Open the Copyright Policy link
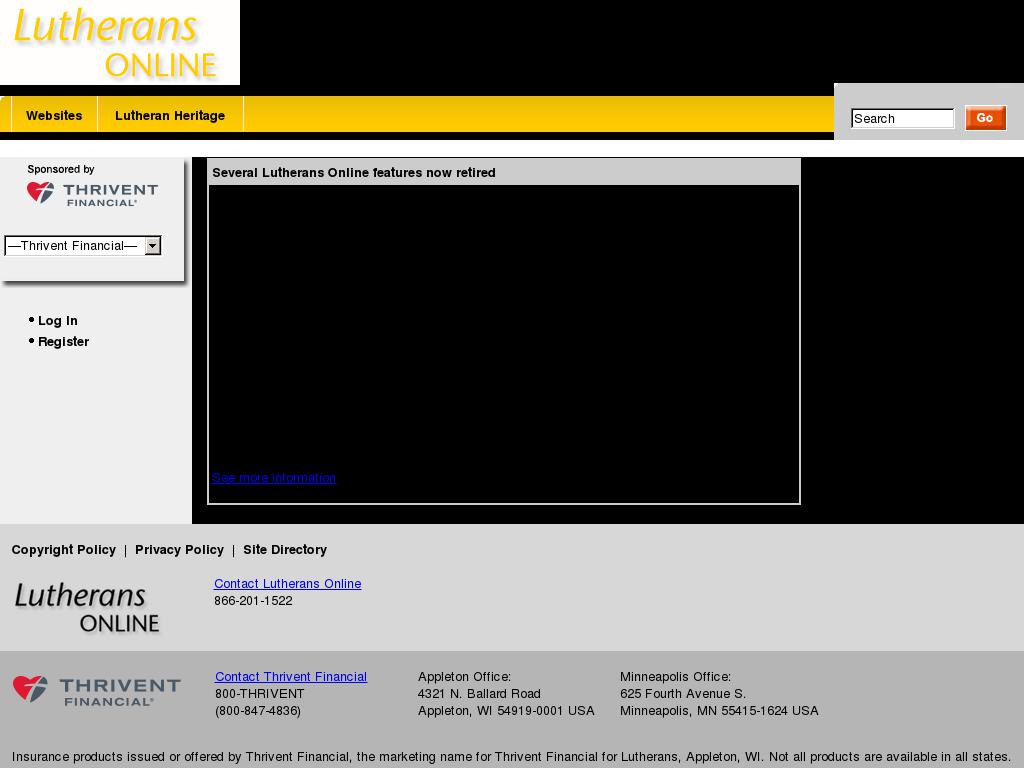The width and height of the screenshot is (1024, 768). coord(63,550)
